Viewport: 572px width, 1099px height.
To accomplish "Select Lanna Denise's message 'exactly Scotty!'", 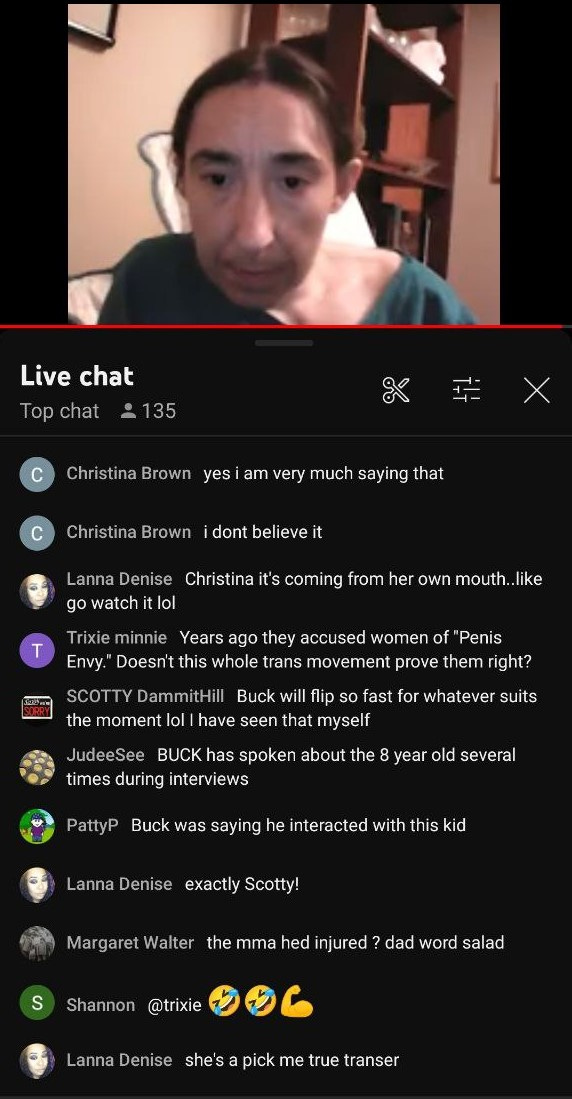I will click(x=242, y=885).
